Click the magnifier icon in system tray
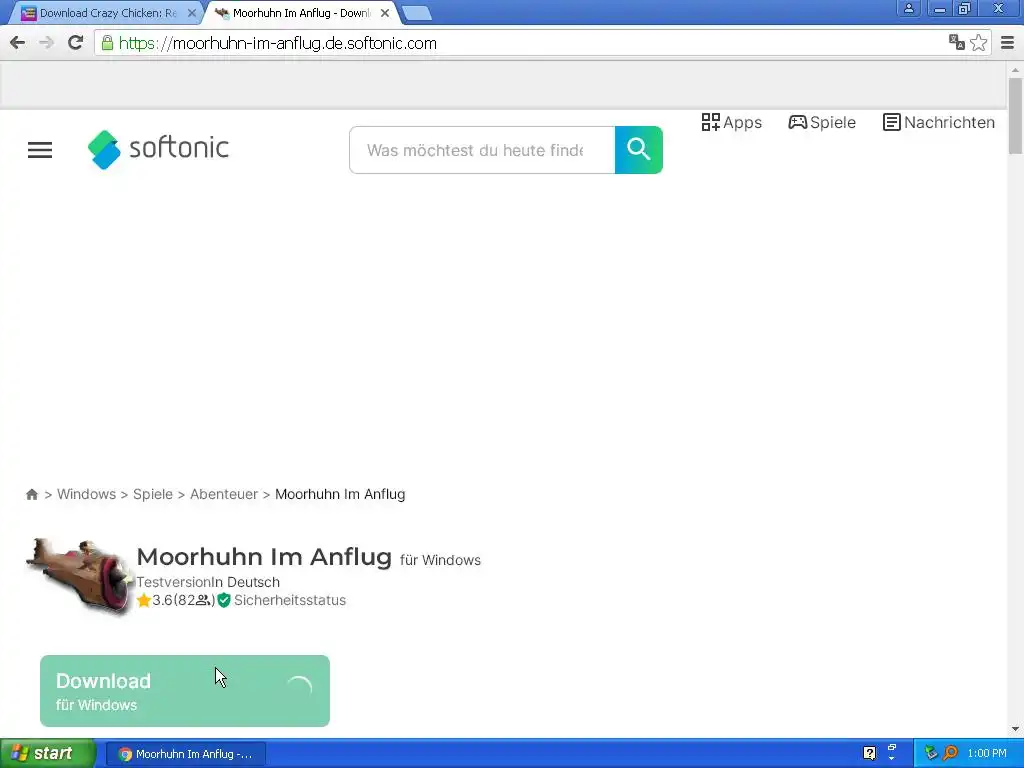The image size is (1024, 768). [x=950, y=753]
